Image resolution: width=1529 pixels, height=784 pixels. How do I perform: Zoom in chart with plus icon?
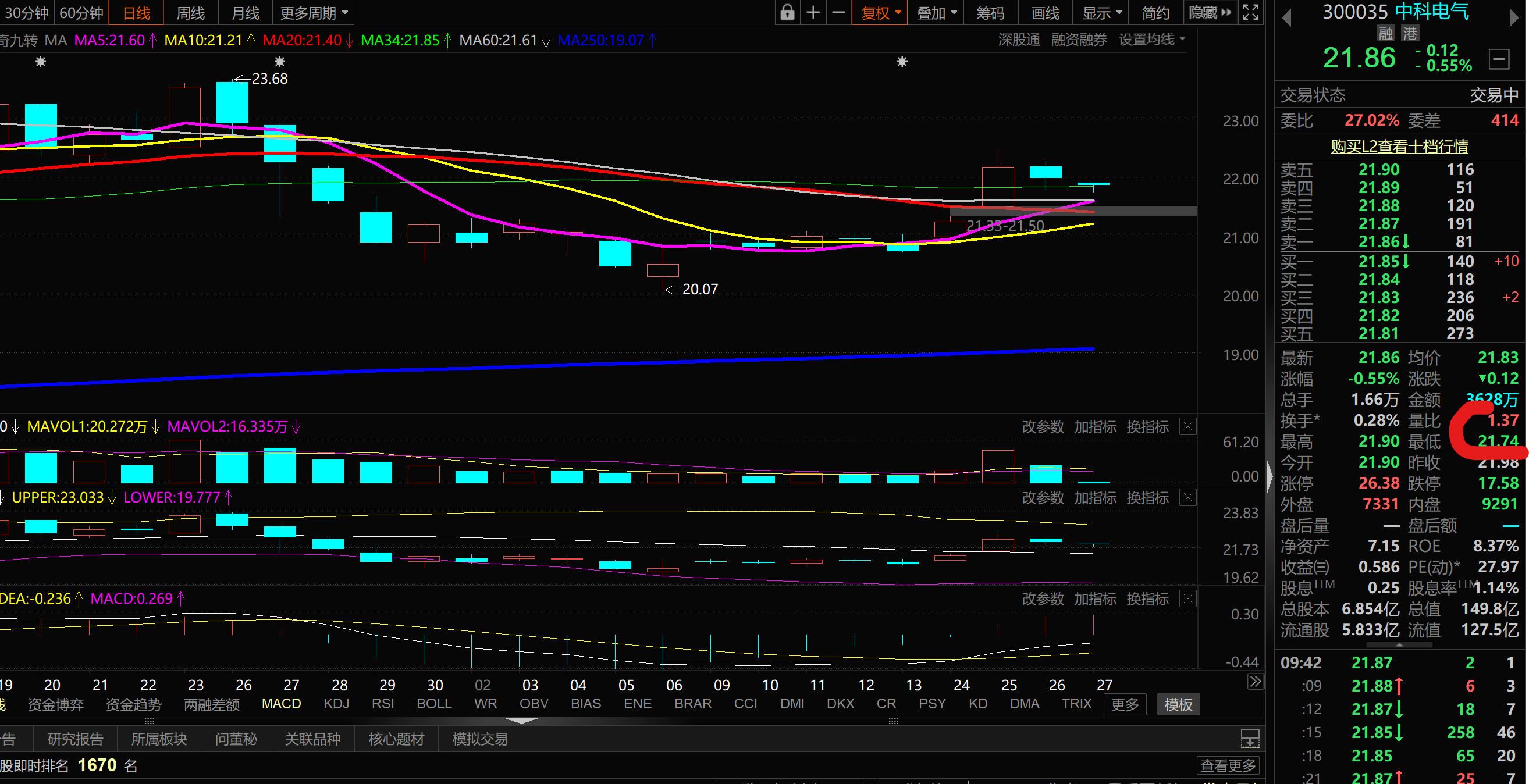(x=813, y=12)
